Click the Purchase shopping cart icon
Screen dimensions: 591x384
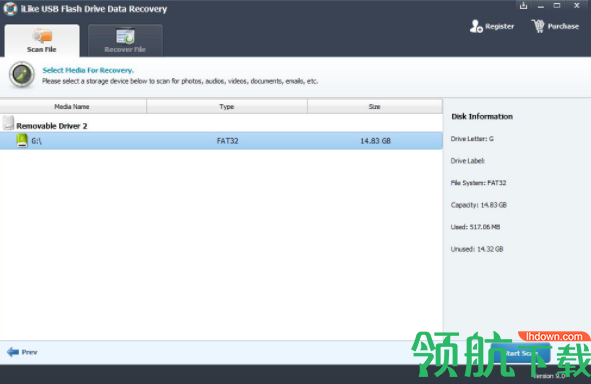pyautogui.click(x=538, y=26)
